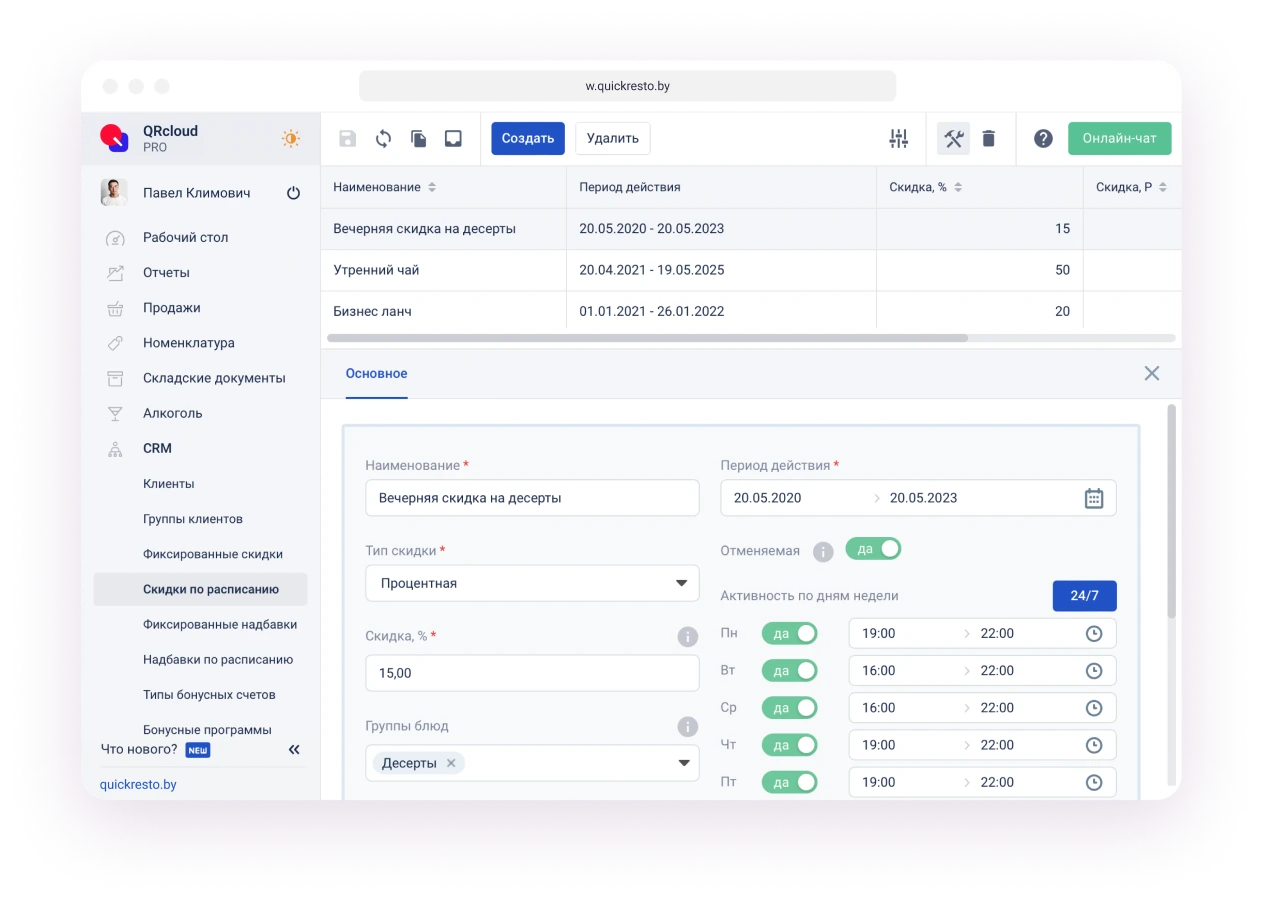Collapse sidebar with double chevron icon
The image size is (1262, 901).
(294, 749)
